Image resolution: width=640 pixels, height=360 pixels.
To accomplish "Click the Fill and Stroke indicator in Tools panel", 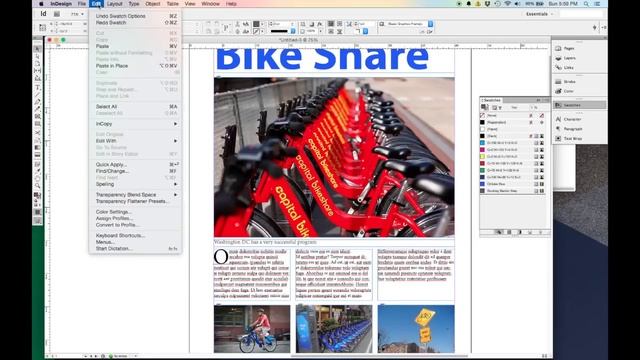I will tap(37, 196).
